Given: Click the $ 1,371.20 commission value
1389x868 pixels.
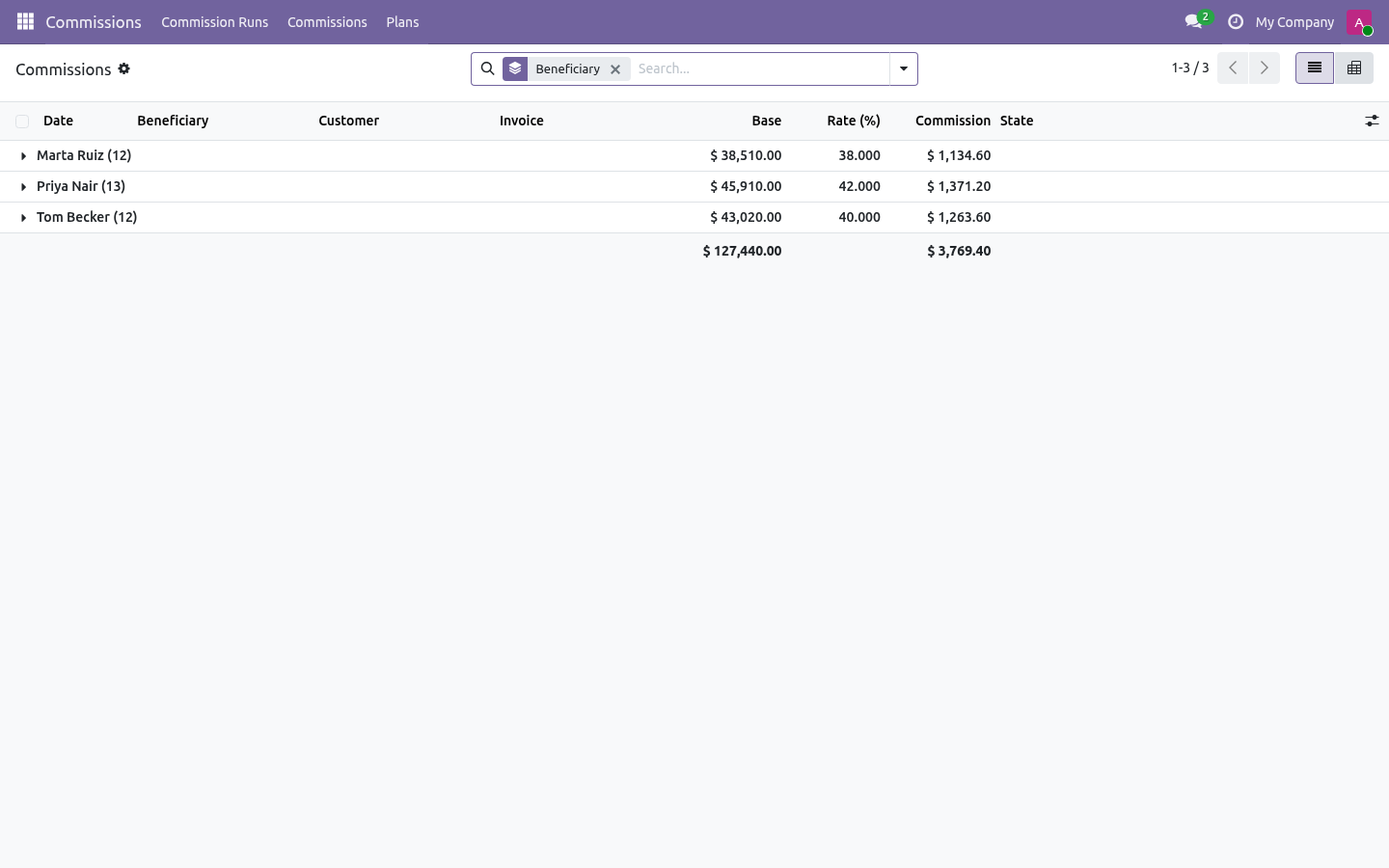Looking at the screenshot, I should [x=959, y=186].
